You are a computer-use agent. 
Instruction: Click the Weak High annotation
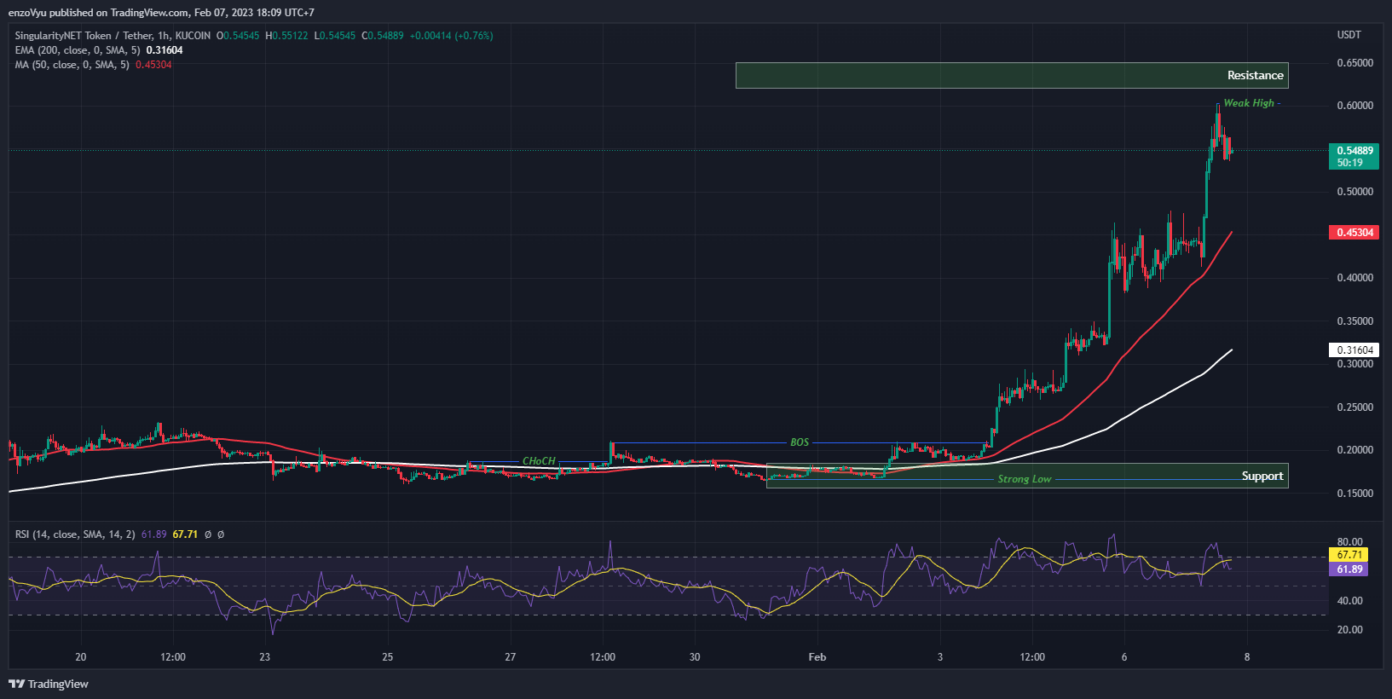click(1248, 102)
